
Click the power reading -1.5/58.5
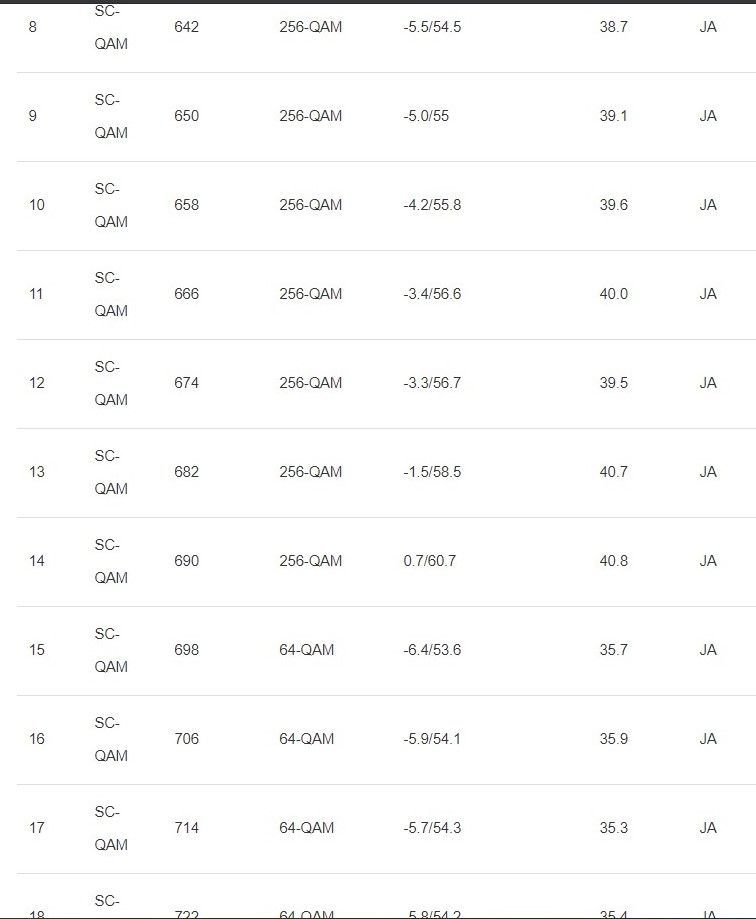point(432,472)
